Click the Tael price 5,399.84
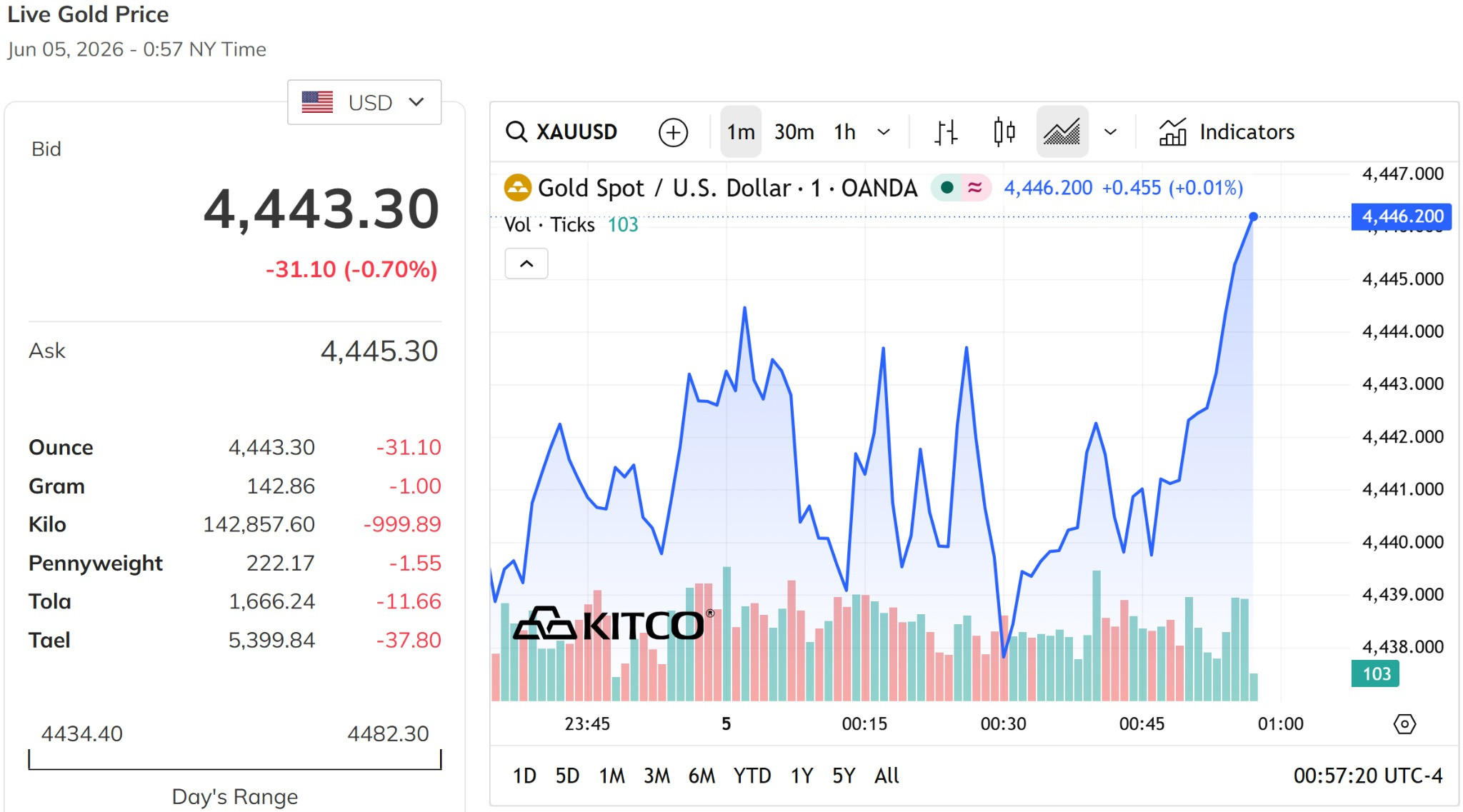The width and height of the screenshot is (1463, 812). coord(271,641)
